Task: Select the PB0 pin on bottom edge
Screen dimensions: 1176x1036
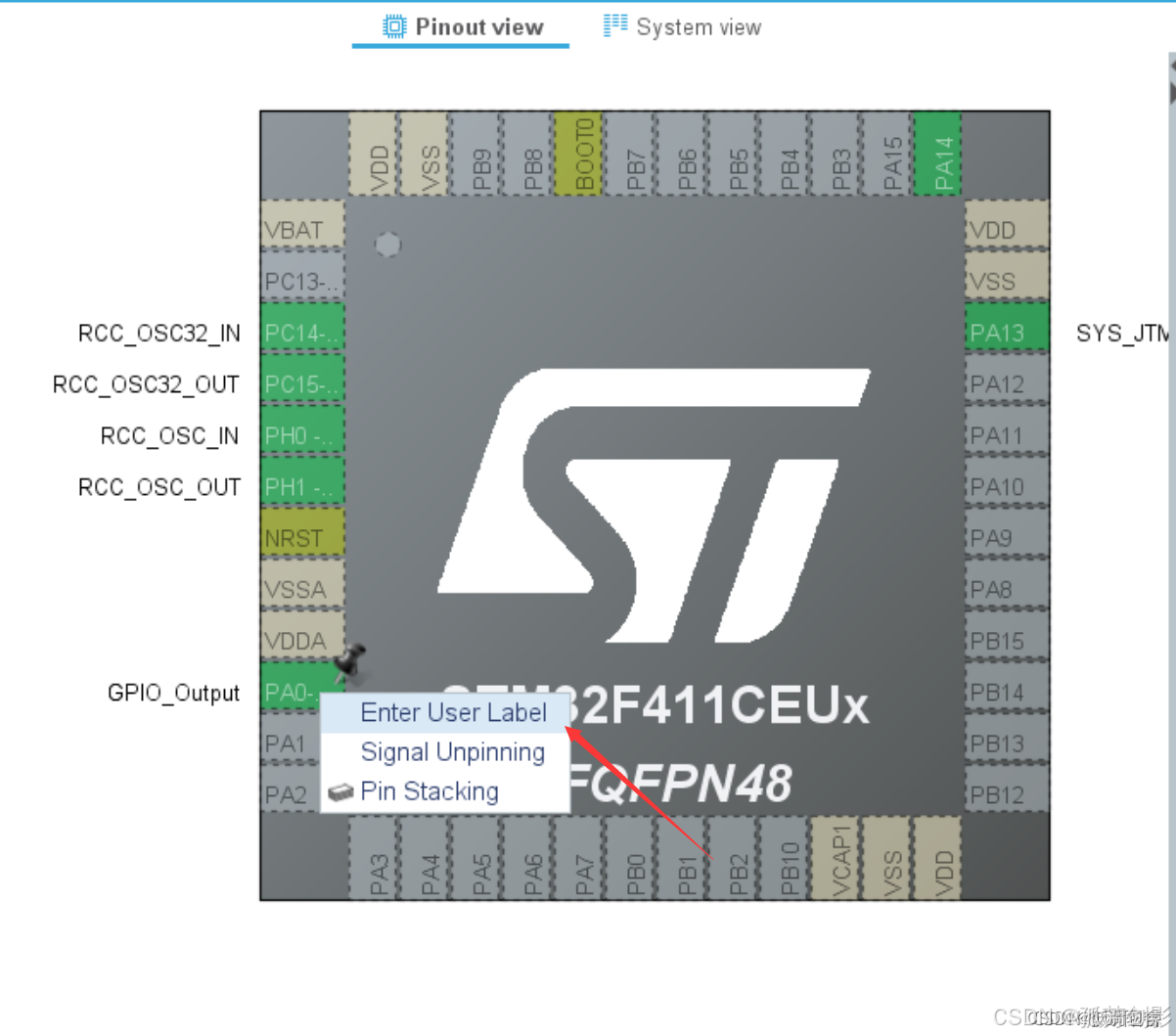Action: 630,858
